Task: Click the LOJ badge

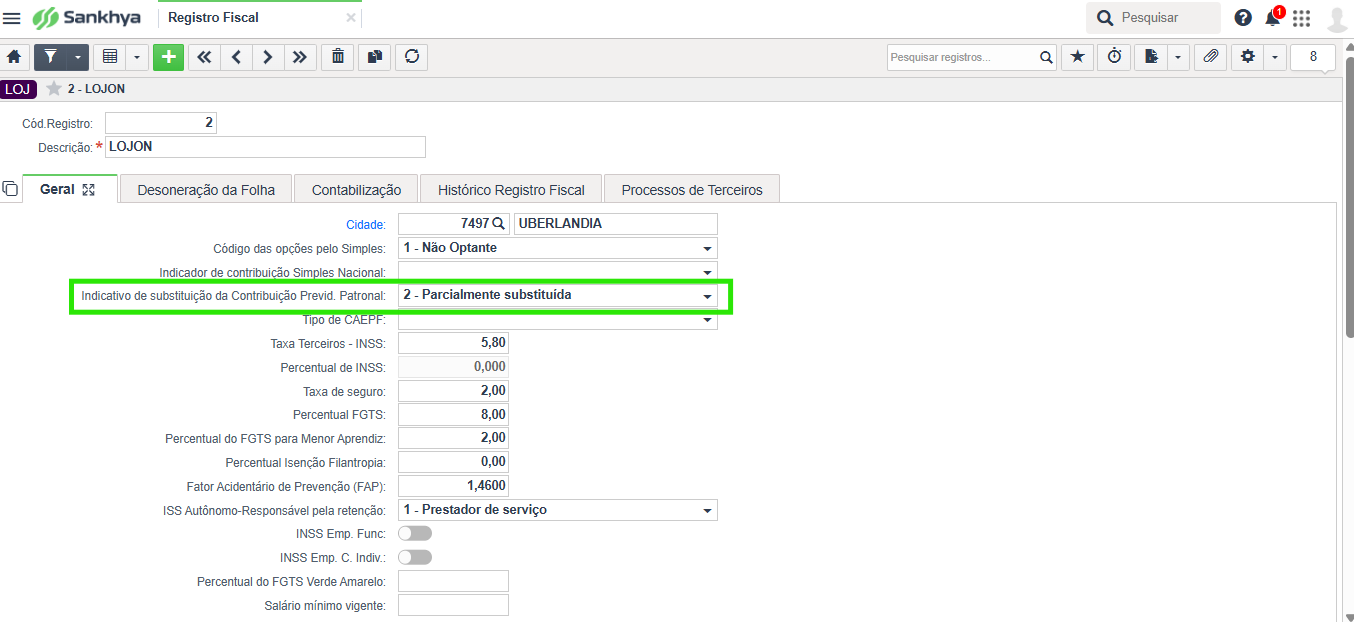Action: pyautogui.click(x=18, y=89)
